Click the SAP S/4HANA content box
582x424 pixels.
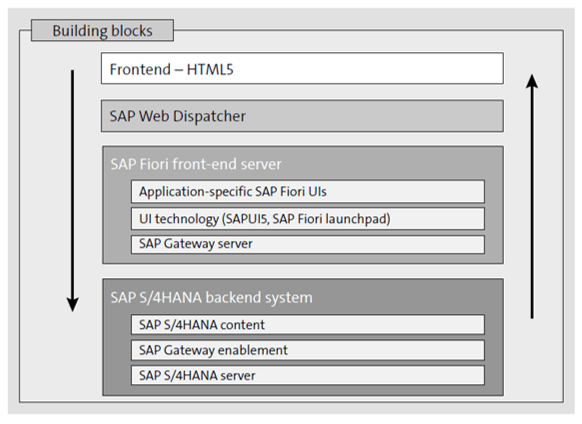(308, 325)
